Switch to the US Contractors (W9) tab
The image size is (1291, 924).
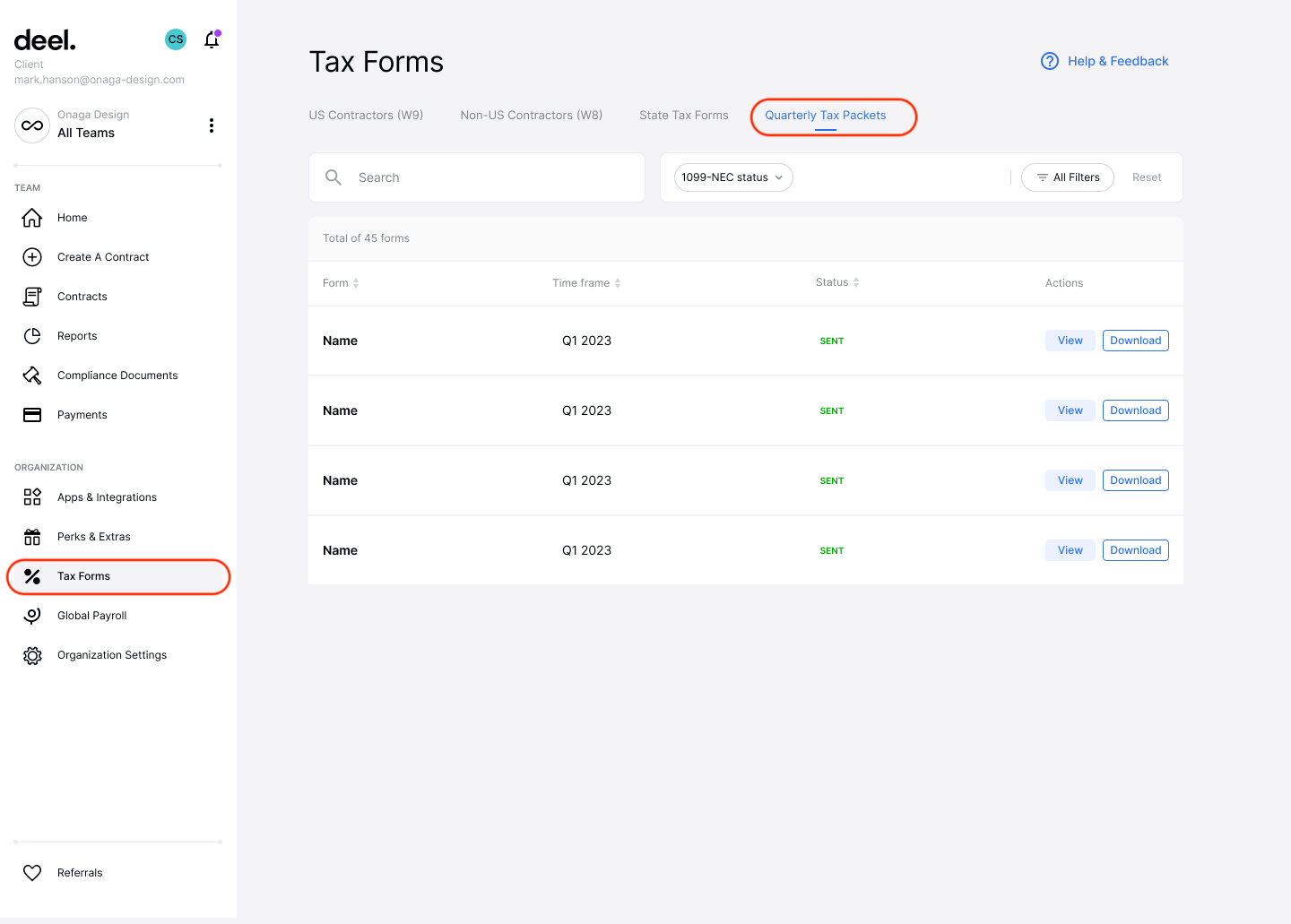[x=366, y=115]
